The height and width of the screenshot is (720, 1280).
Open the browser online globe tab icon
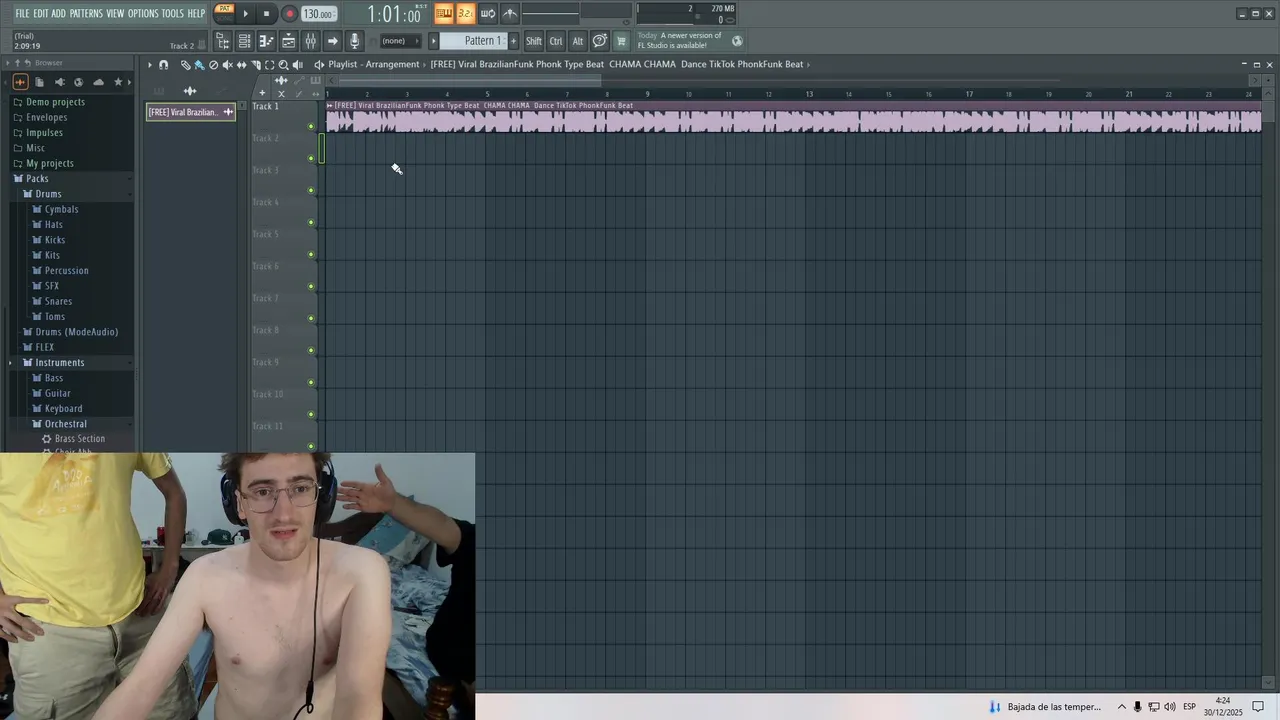point(78,82)
